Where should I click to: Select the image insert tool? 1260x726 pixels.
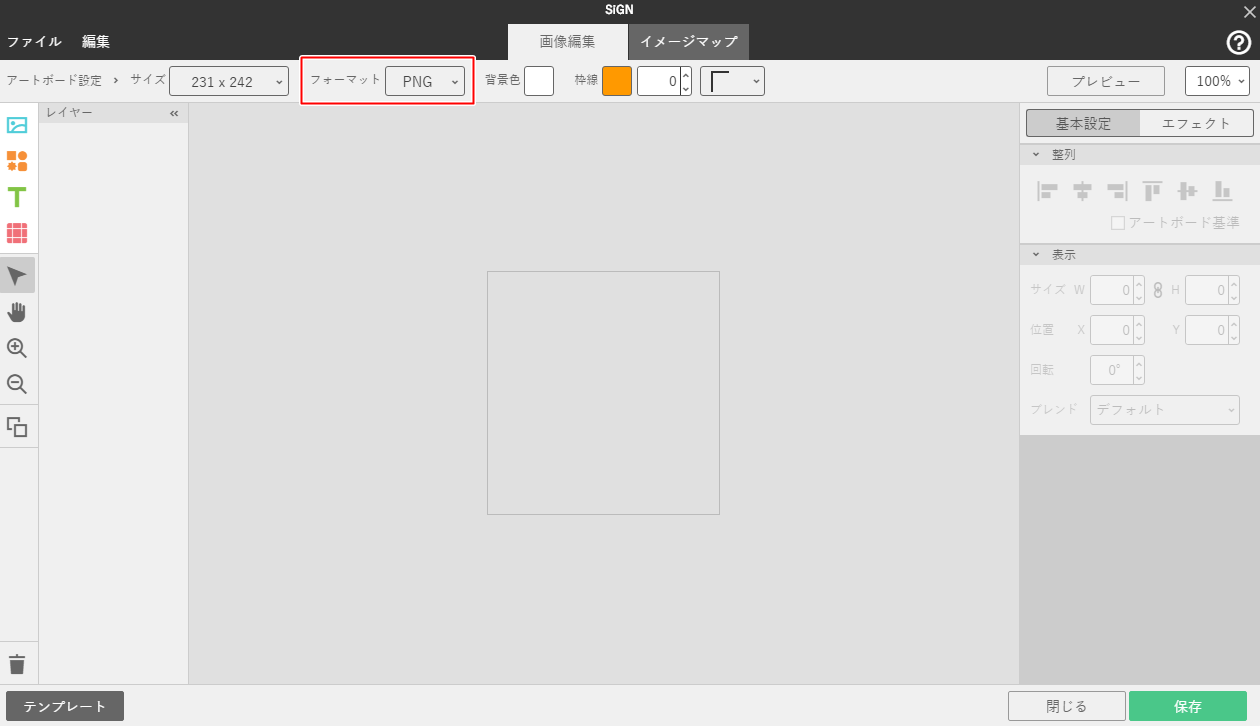click(x=17, y=125)
